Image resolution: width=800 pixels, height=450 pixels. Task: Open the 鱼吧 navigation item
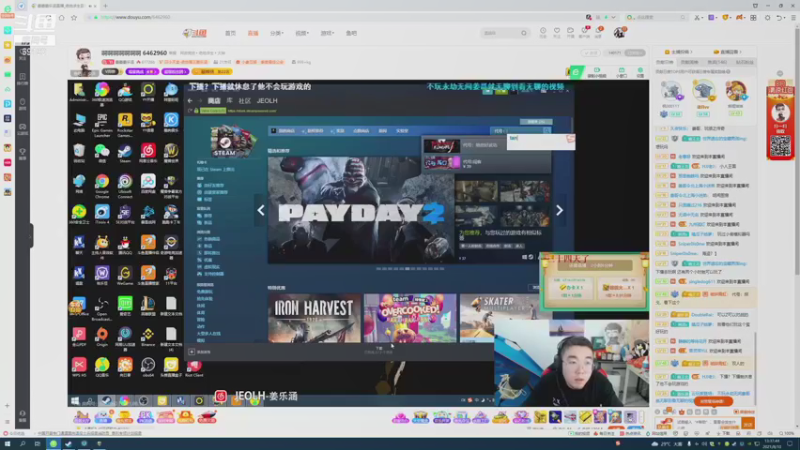point(352,33)
